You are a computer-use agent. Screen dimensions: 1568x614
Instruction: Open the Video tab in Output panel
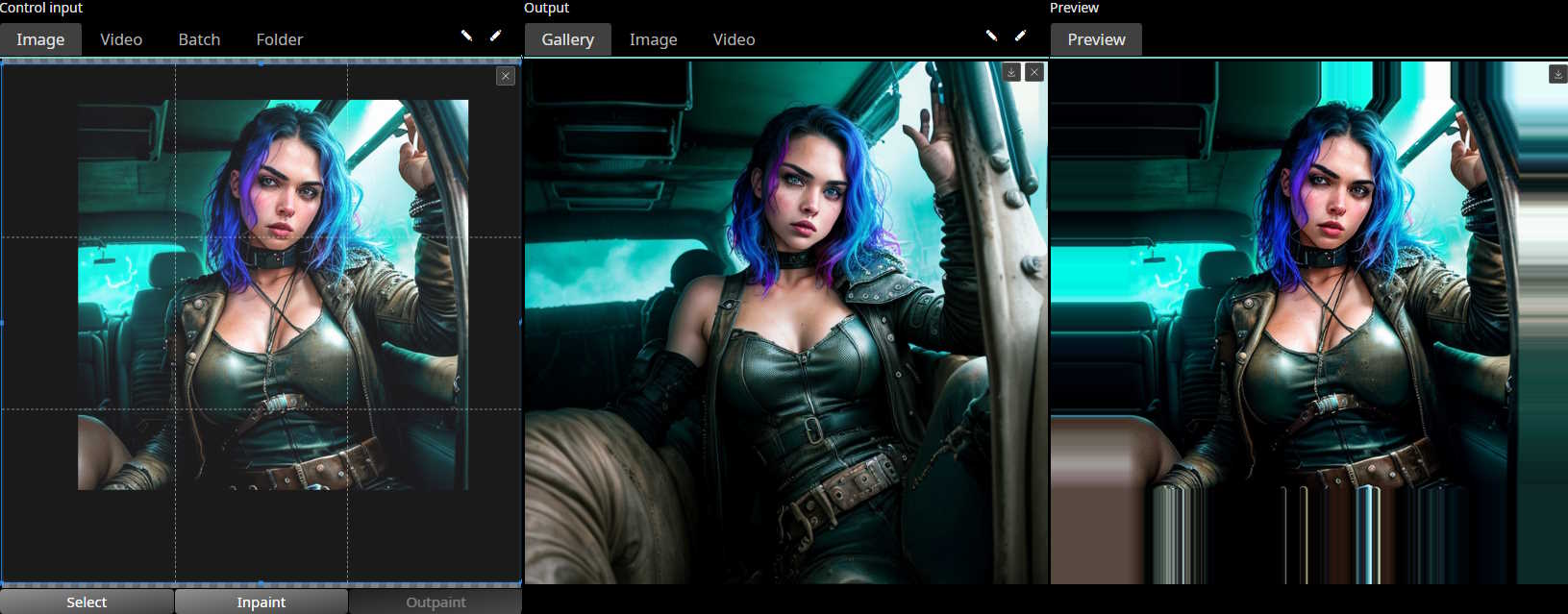pyautogui.click(x=734, y=39)
